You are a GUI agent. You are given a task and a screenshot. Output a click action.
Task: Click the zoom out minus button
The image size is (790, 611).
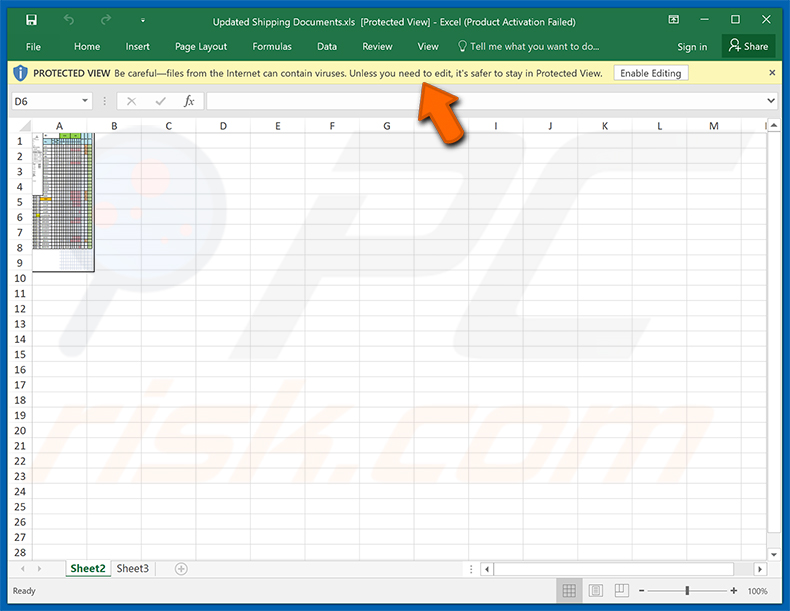coord(641,590)
